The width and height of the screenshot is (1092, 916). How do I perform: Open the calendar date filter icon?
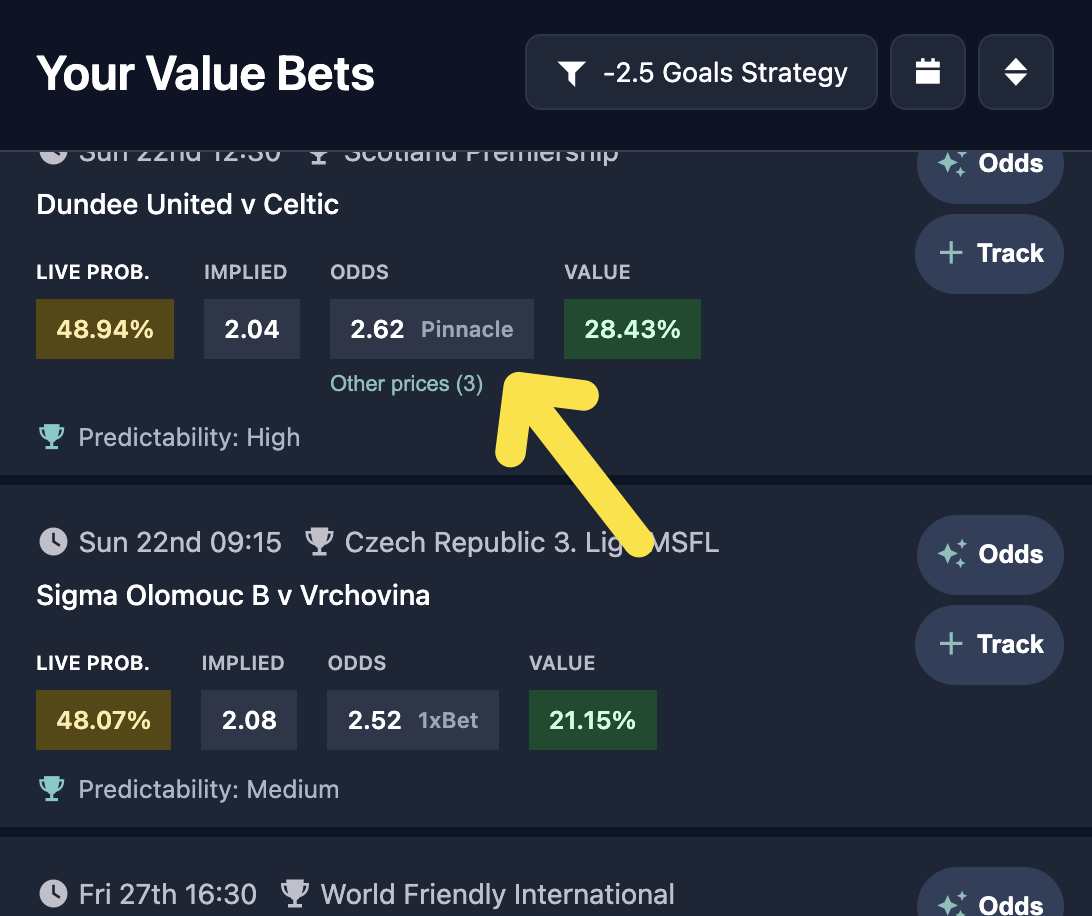pyautogui.click(x=928, y=72)
